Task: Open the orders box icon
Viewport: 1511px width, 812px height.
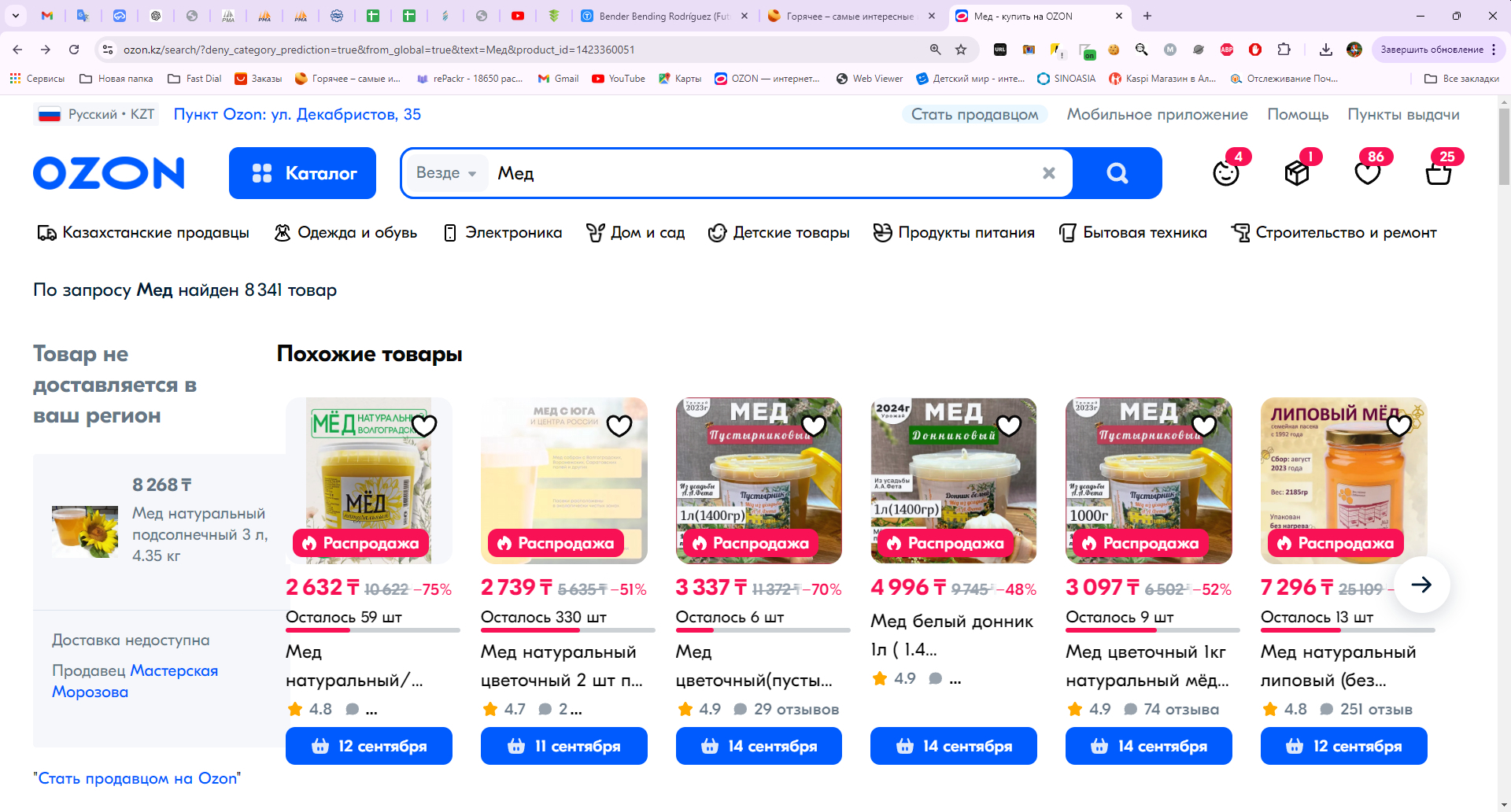Action: pos(1297,172)
